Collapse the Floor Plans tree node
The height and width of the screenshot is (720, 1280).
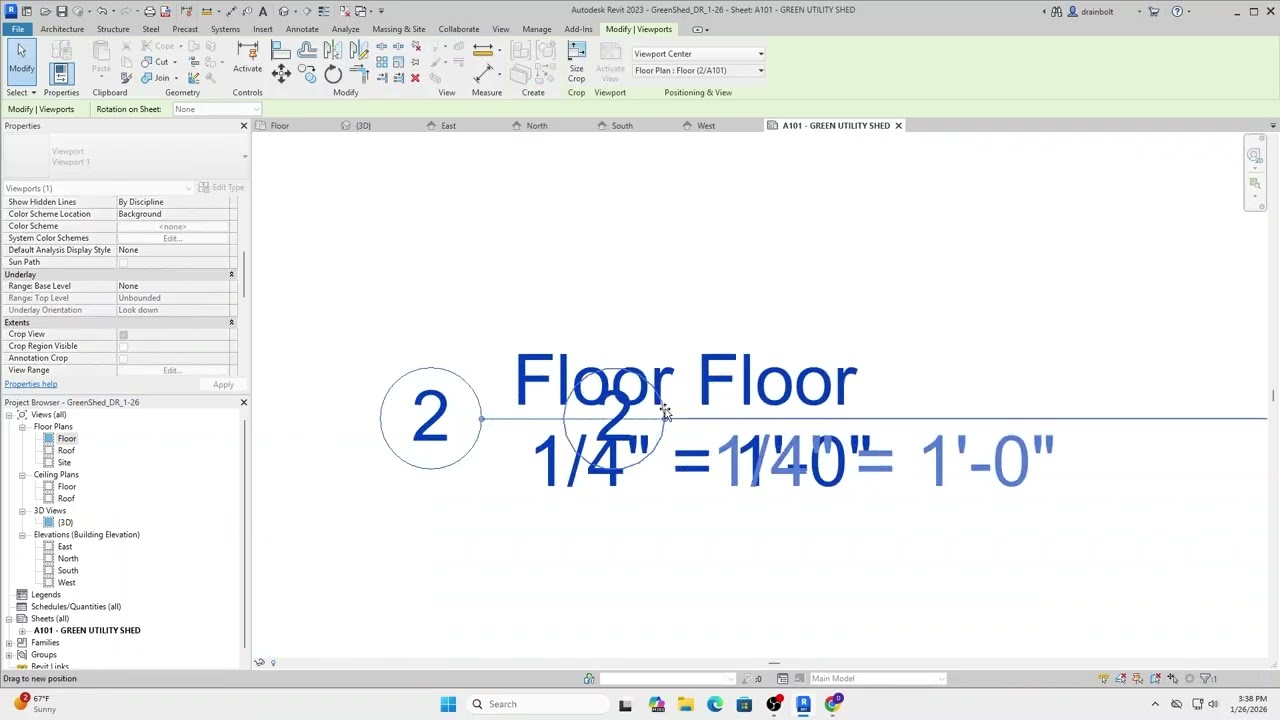click(22, 427)
